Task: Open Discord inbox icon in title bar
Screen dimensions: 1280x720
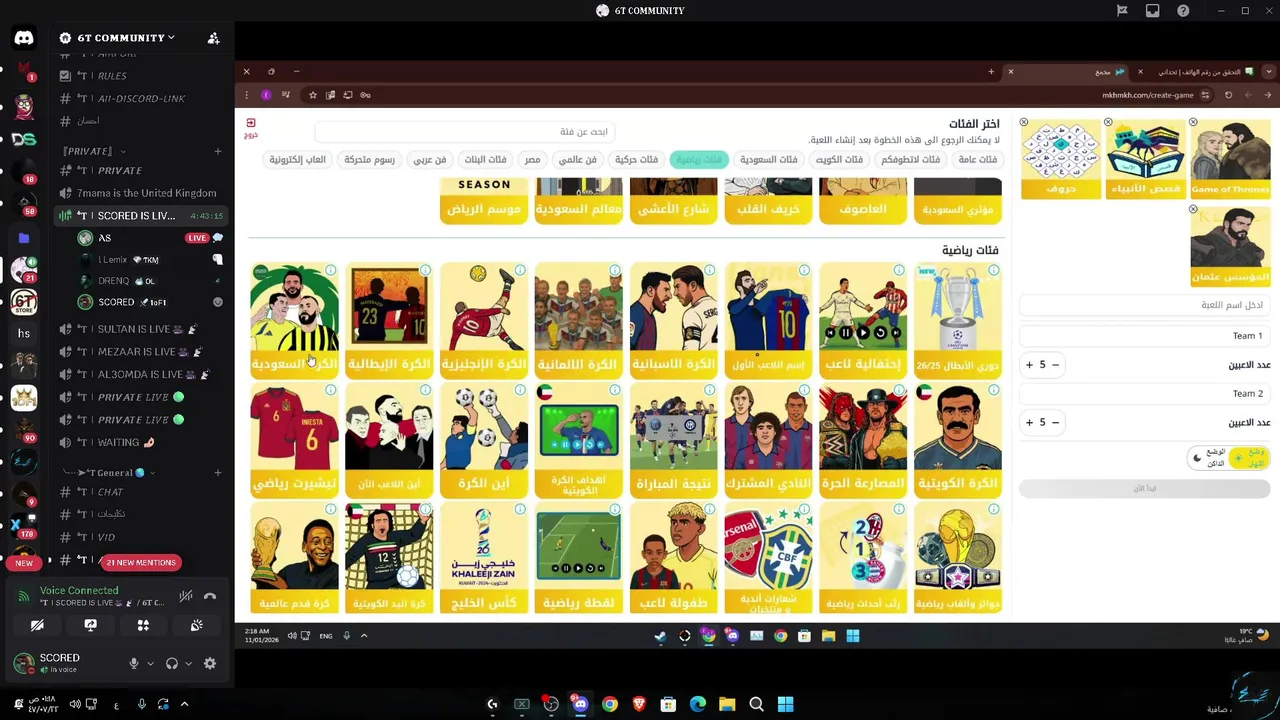Action: 1153,11
